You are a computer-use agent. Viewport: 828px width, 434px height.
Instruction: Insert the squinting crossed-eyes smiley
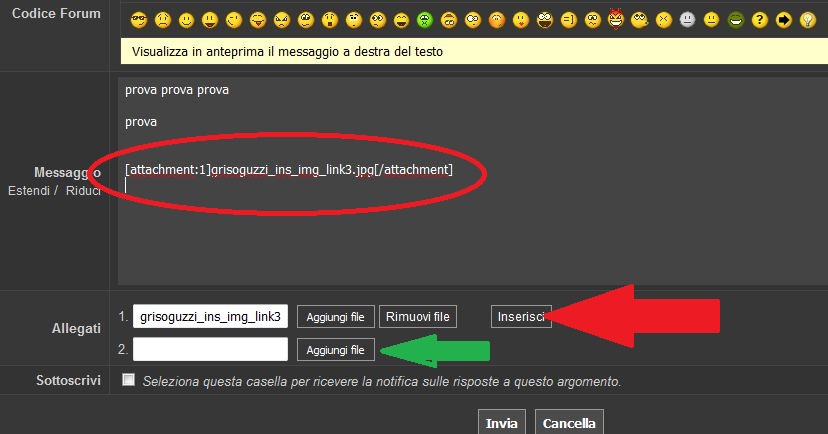(x=664, y=21)
